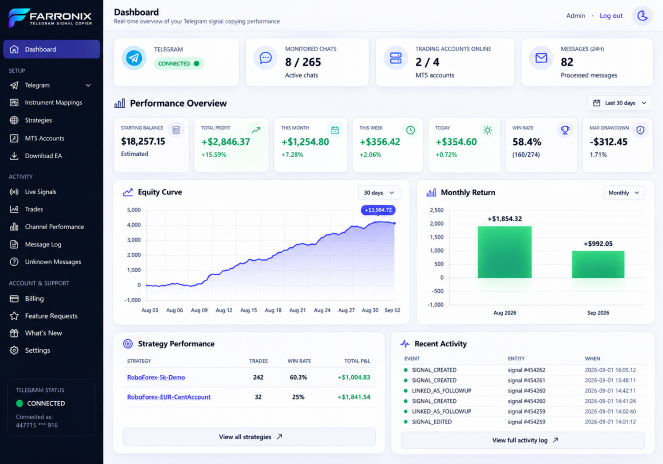Click the Trading Accounts server icon

coord(396,58)
